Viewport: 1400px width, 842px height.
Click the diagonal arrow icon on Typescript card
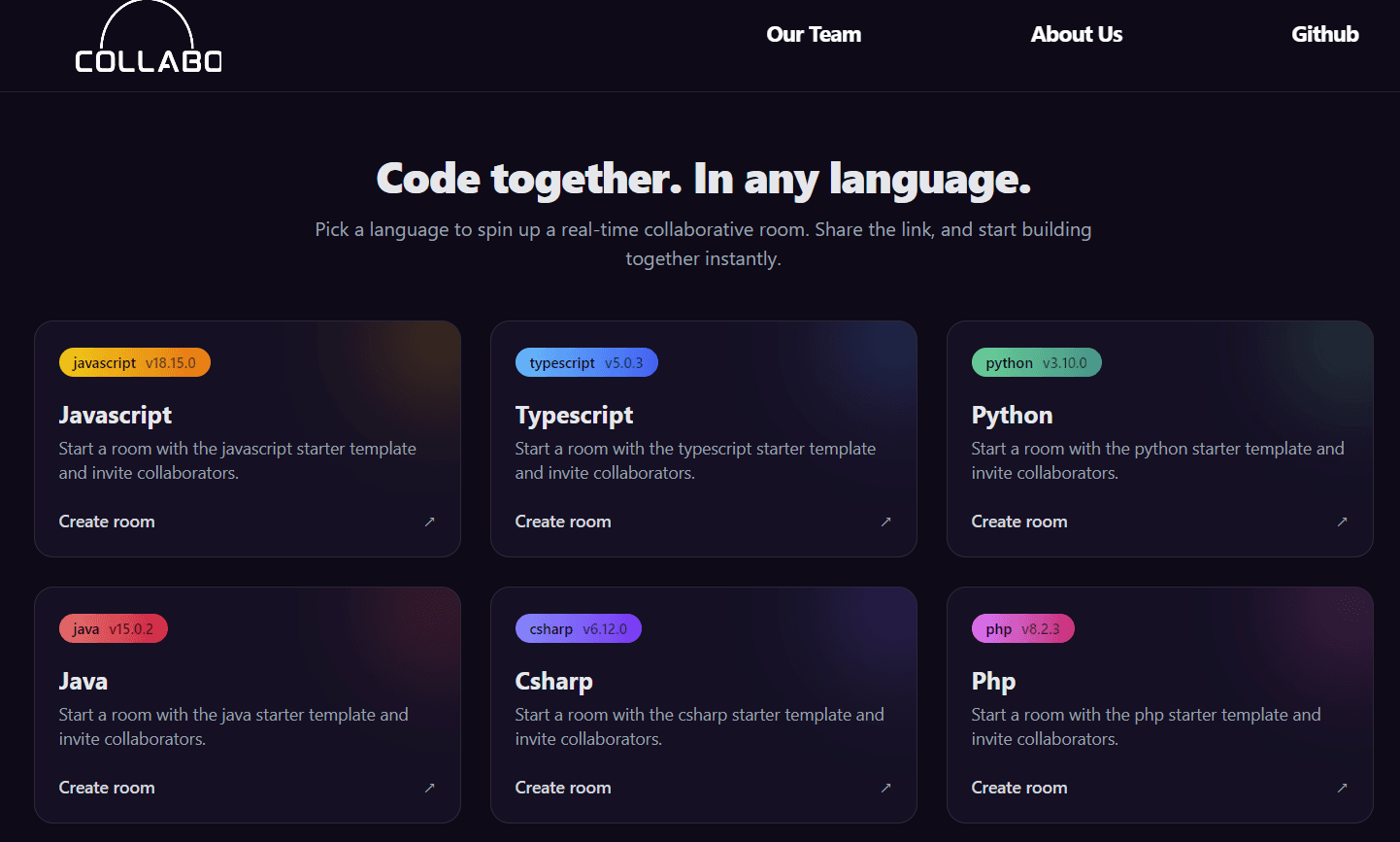coord(885,522)
